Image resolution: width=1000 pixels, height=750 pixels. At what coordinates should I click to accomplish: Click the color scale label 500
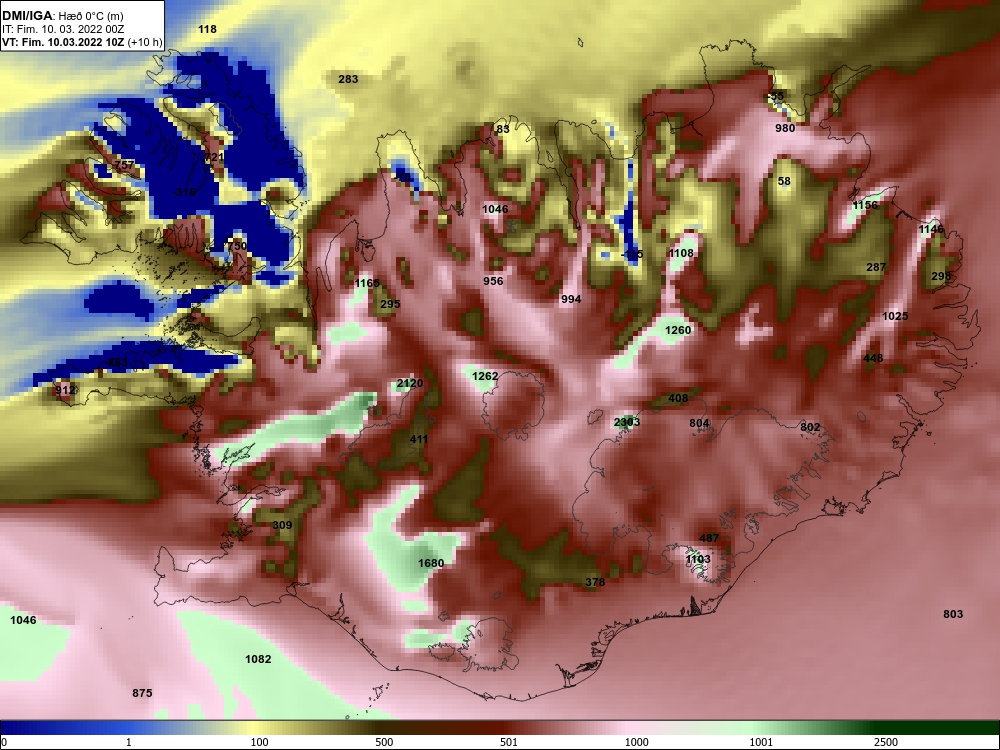coord(384,742)
